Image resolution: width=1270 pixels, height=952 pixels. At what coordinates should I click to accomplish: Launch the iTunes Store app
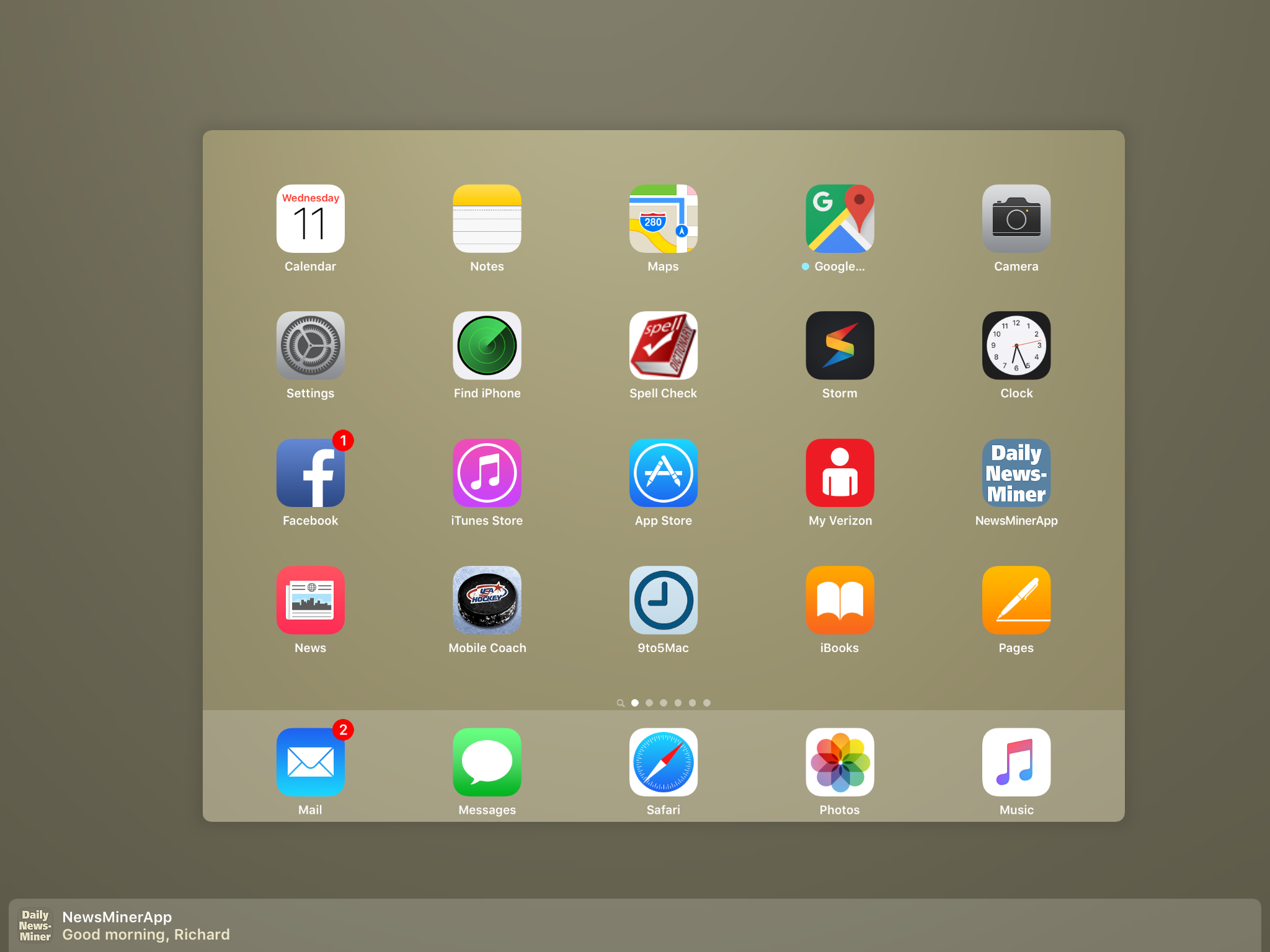[x=487, y=473]
